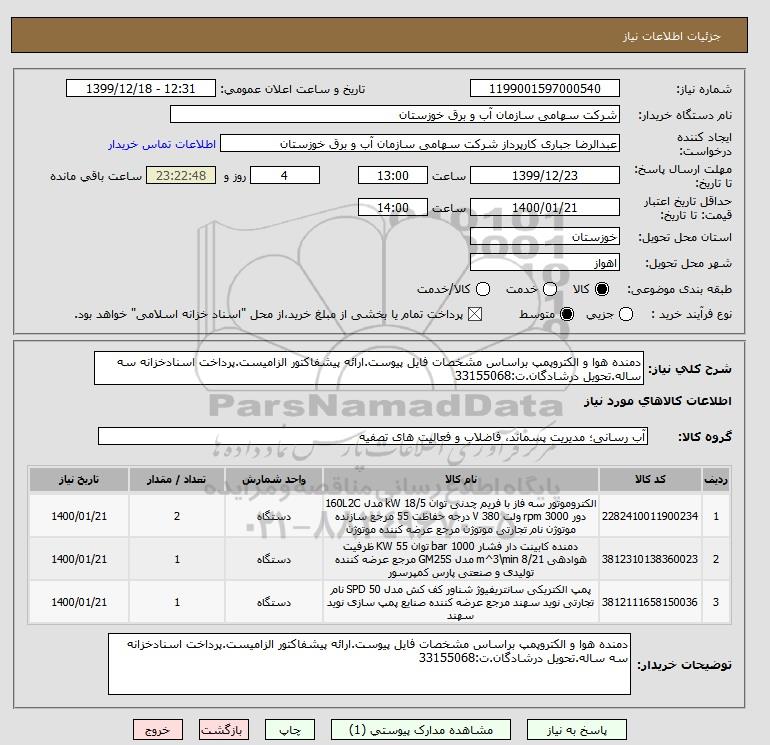Click the need date in row 3
Screen dimensions: 770x745
79,602
